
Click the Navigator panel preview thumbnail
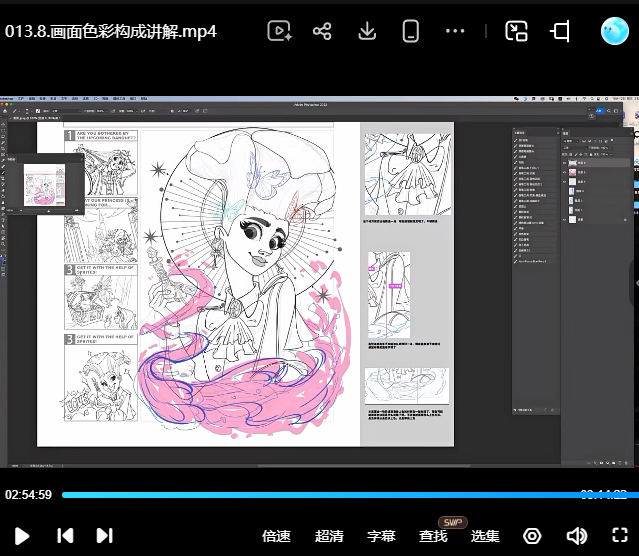44,185
